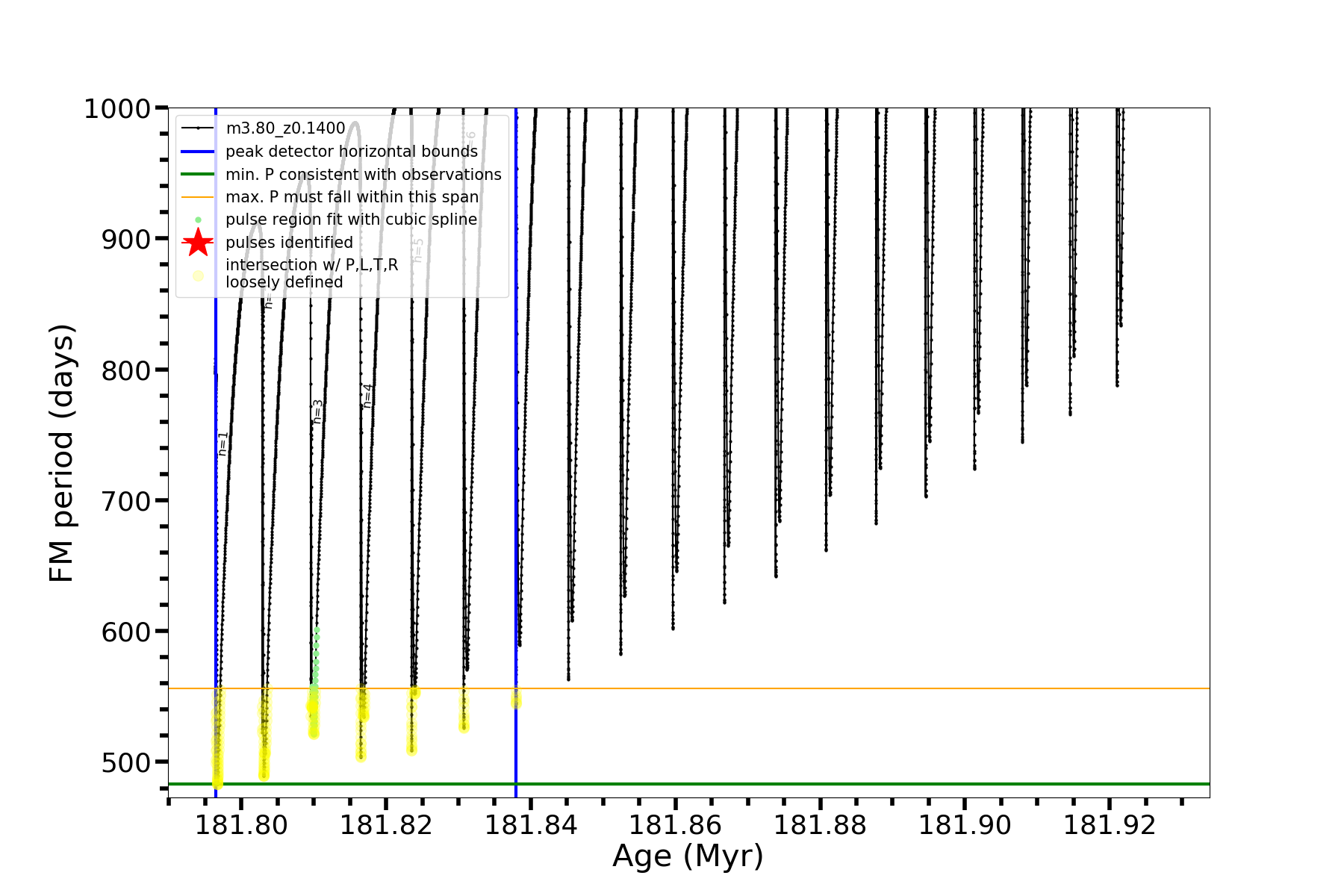
Task: Click the red star marker in the legend
Action: click(x=198, y=243)
